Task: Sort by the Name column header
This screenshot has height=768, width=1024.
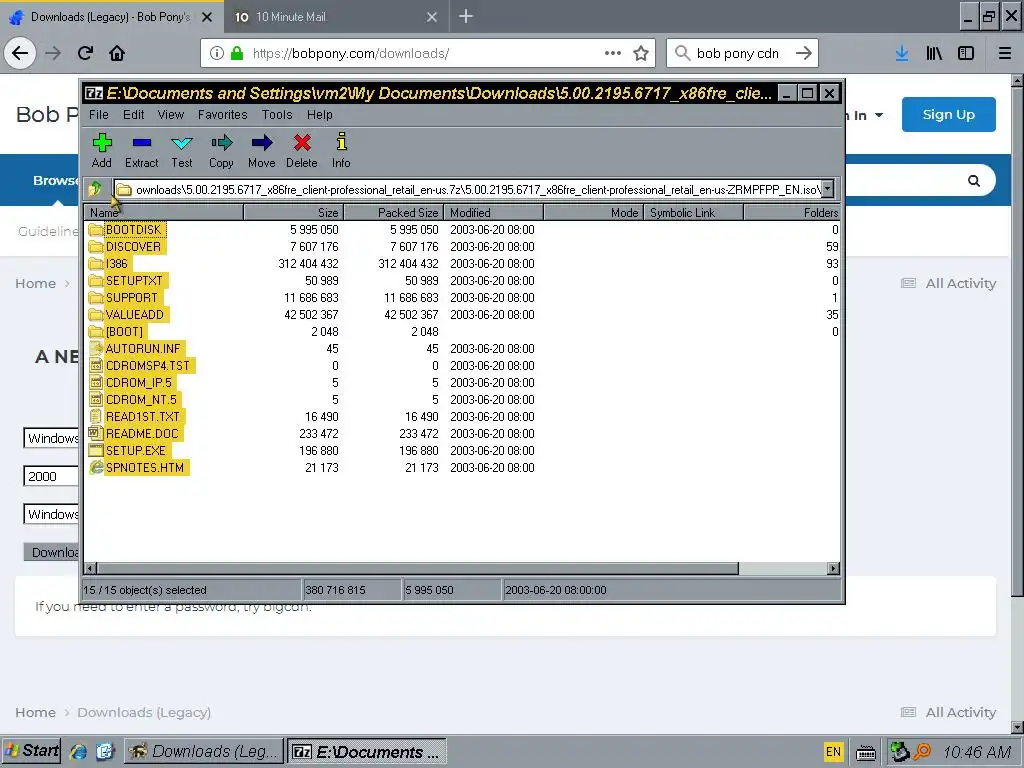Action: [163, 213]
